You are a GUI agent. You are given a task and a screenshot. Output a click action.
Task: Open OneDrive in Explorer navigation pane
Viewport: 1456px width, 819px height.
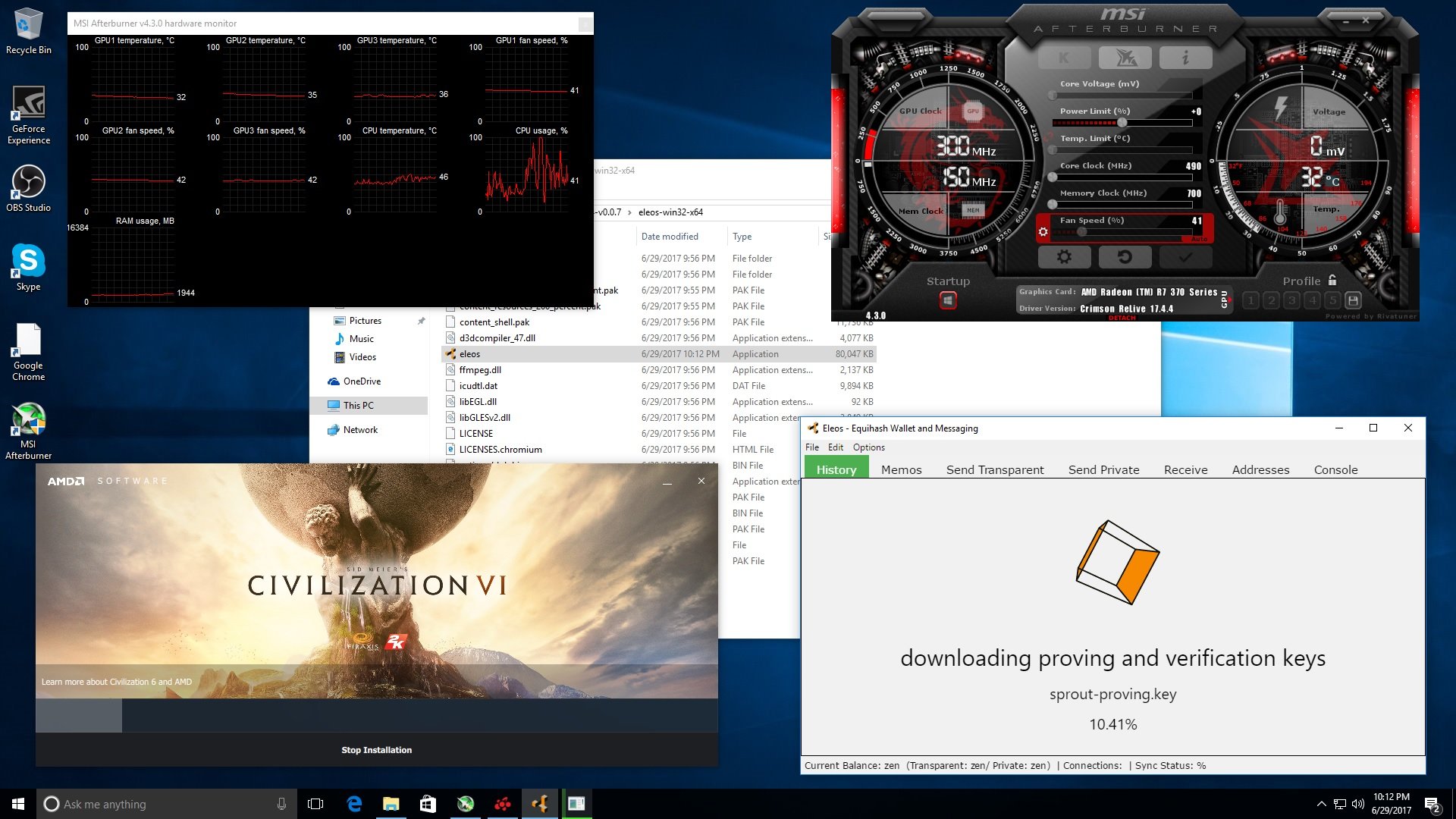point(362,381)
